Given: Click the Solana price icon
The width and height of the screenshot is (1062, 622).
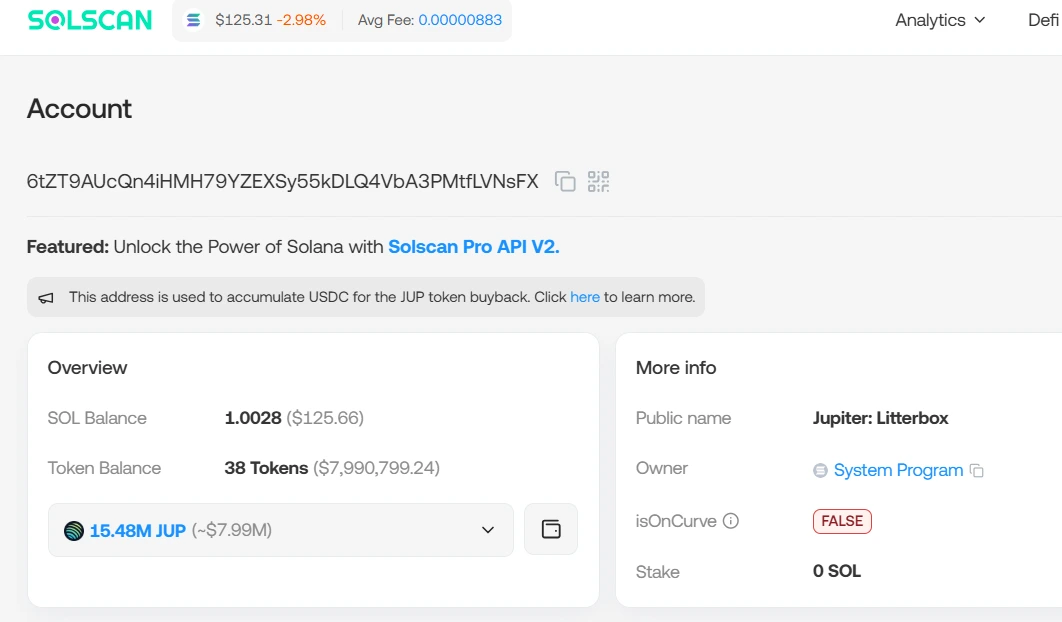Looking at the screenshot, I should (193, 20).
